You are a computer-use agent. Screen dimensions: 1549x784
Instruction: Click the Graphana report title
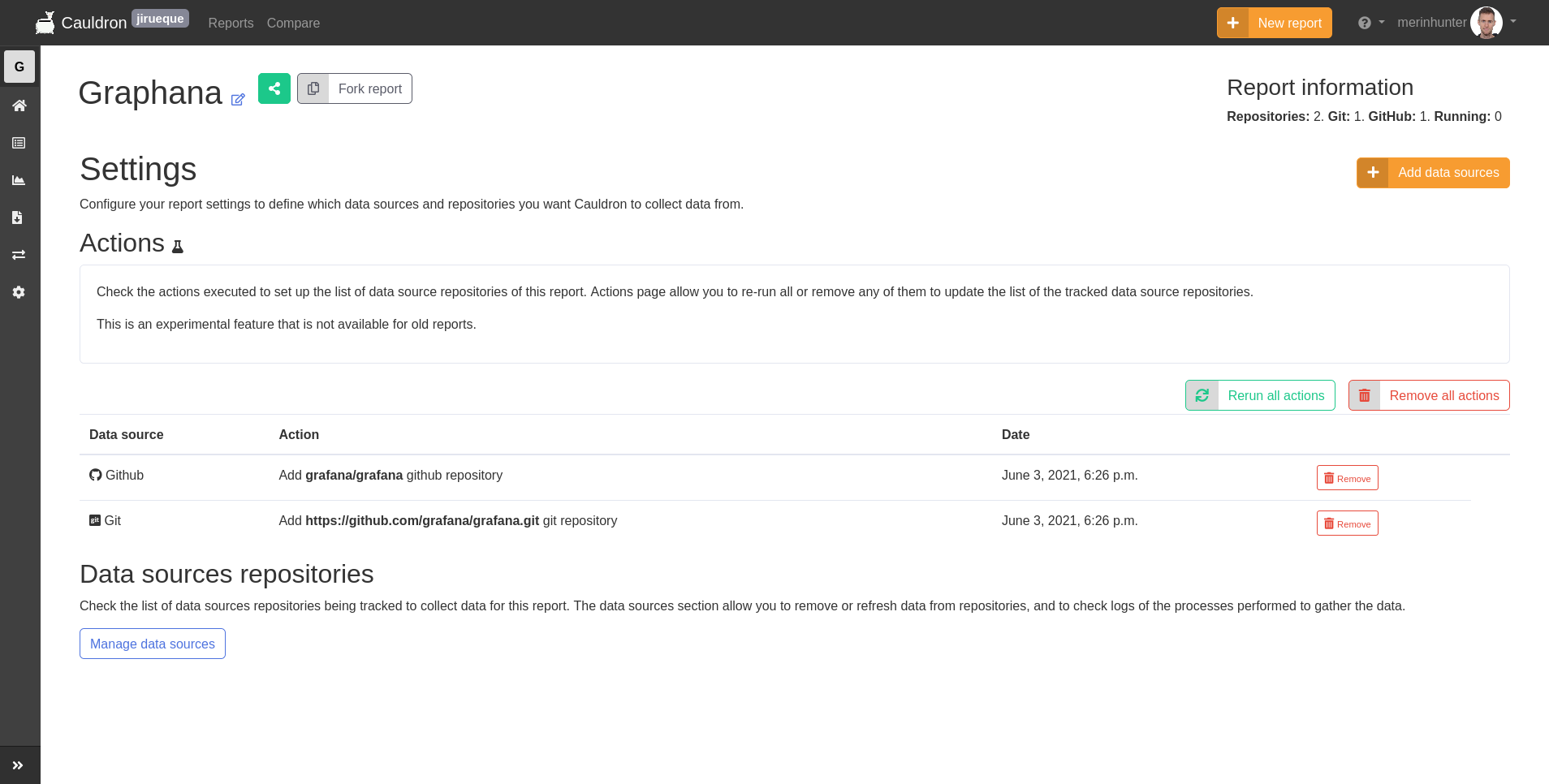pyautogui.click(x=150, y=93)
